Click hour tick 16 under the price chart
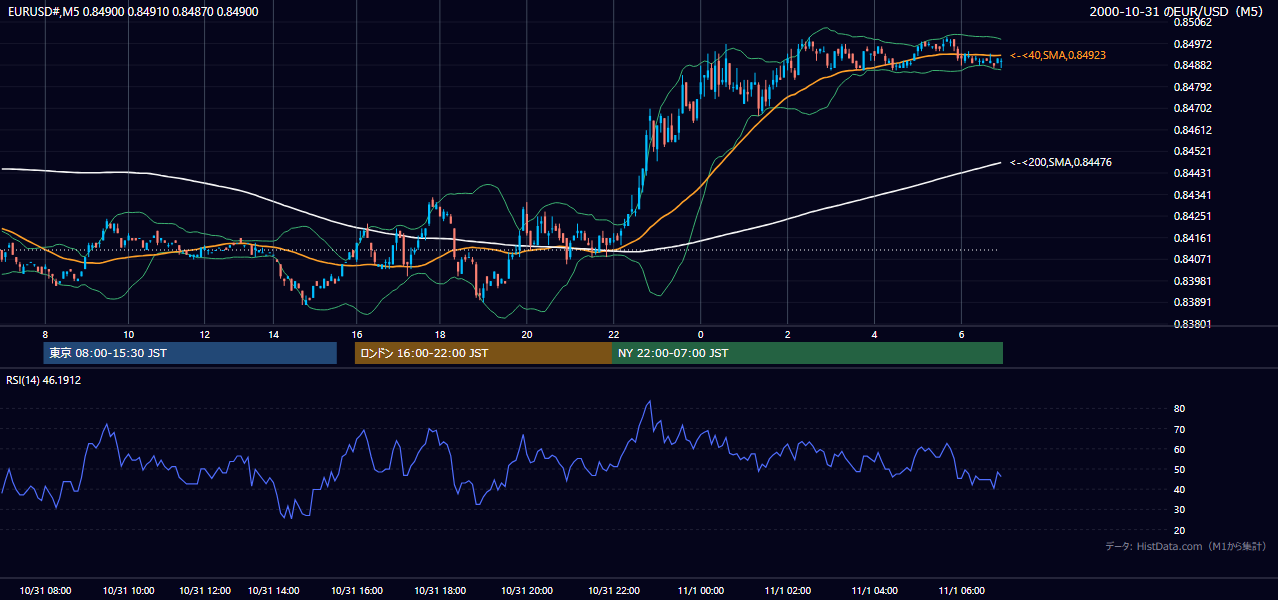The image size is (1278, 600). 357,334
